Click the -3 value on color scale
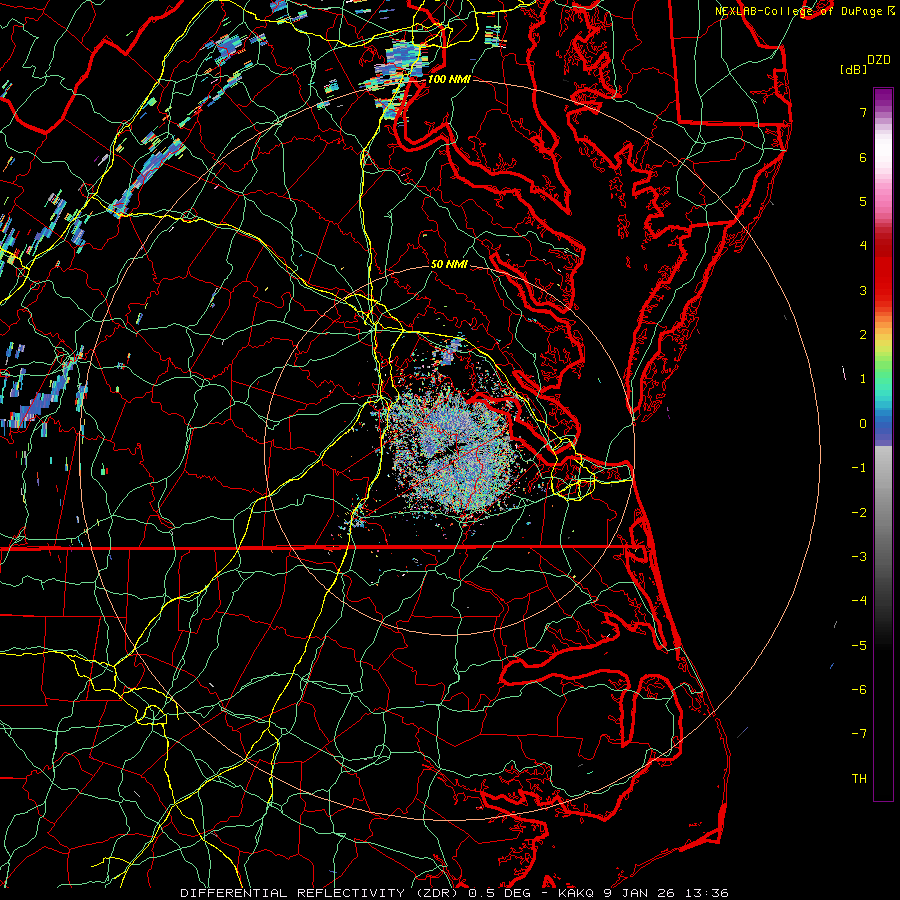Screen dimensions: 900x900 click(859, 557)
